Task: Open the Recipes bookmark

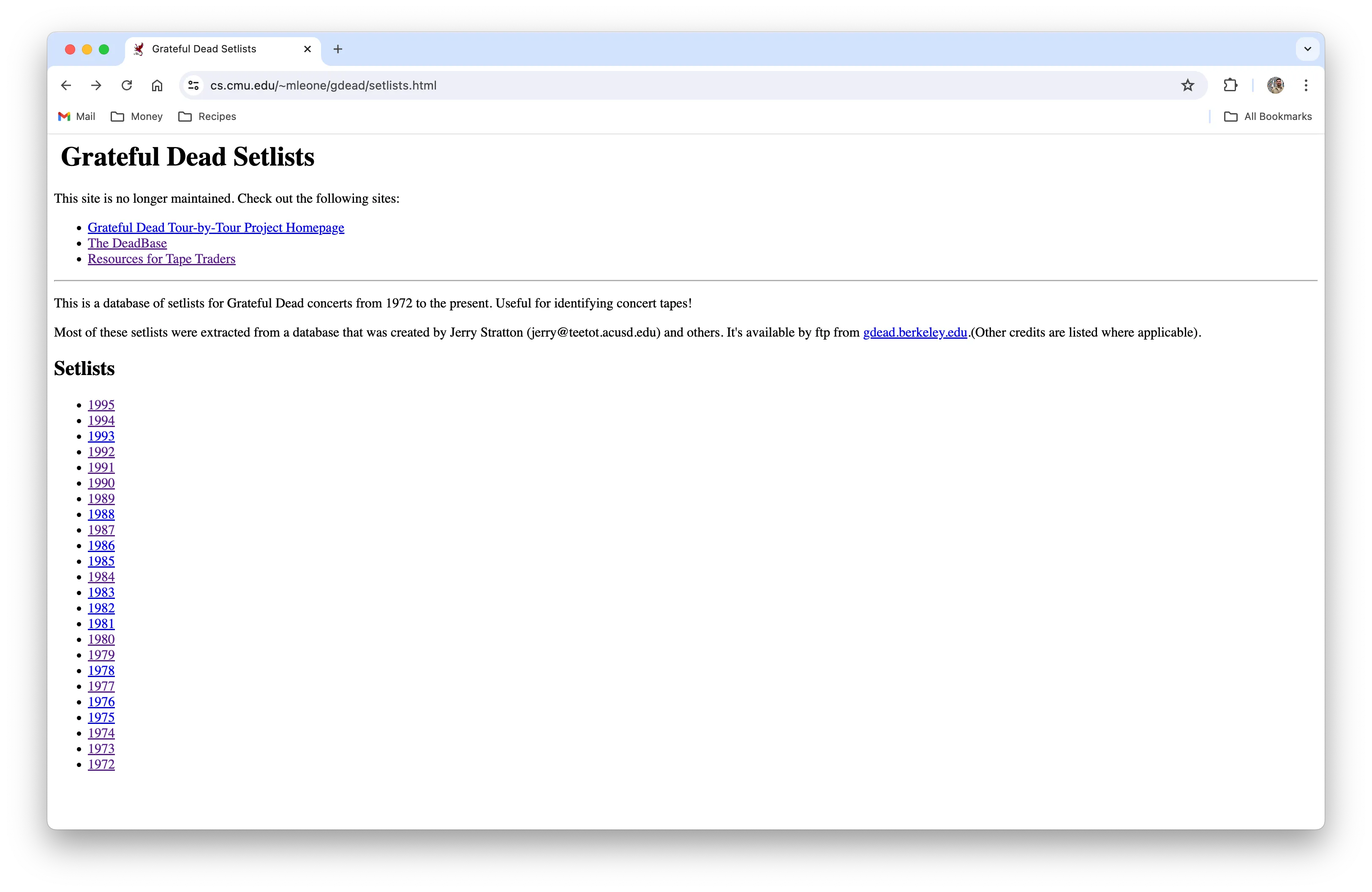Action: click(x=209, y=116)
